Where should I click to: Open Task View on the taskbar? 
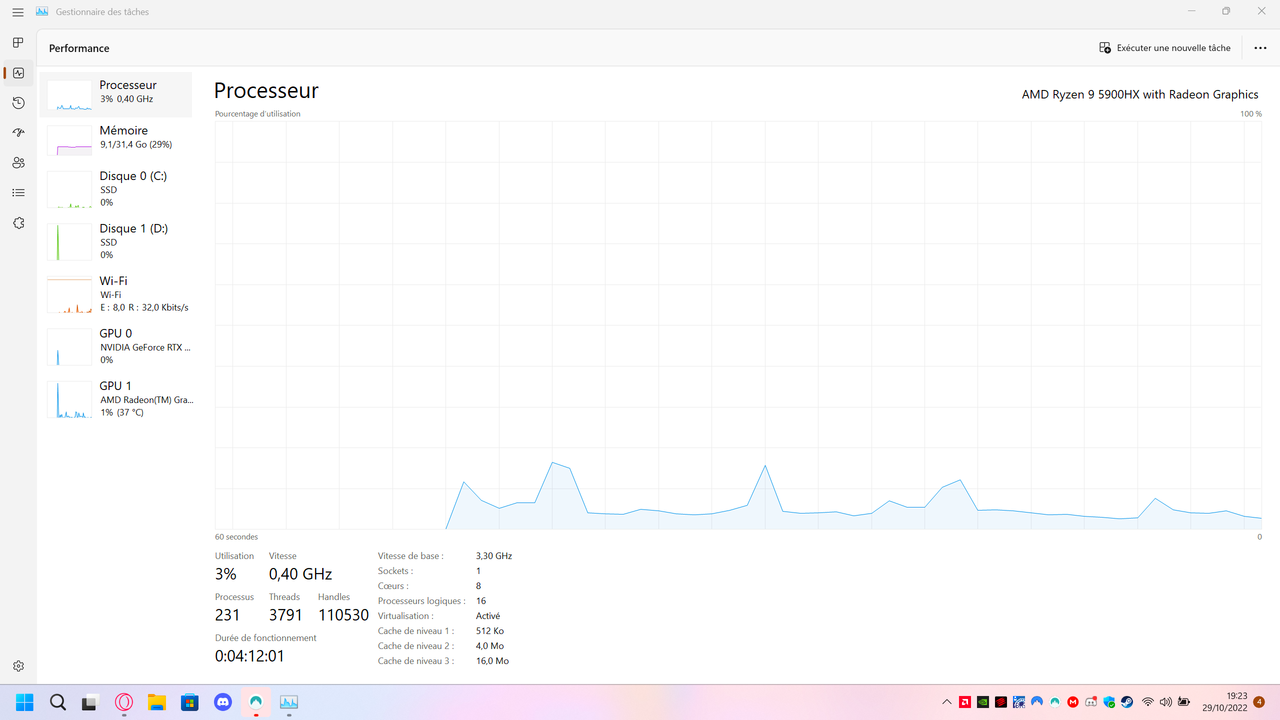[x=90, y=702]
